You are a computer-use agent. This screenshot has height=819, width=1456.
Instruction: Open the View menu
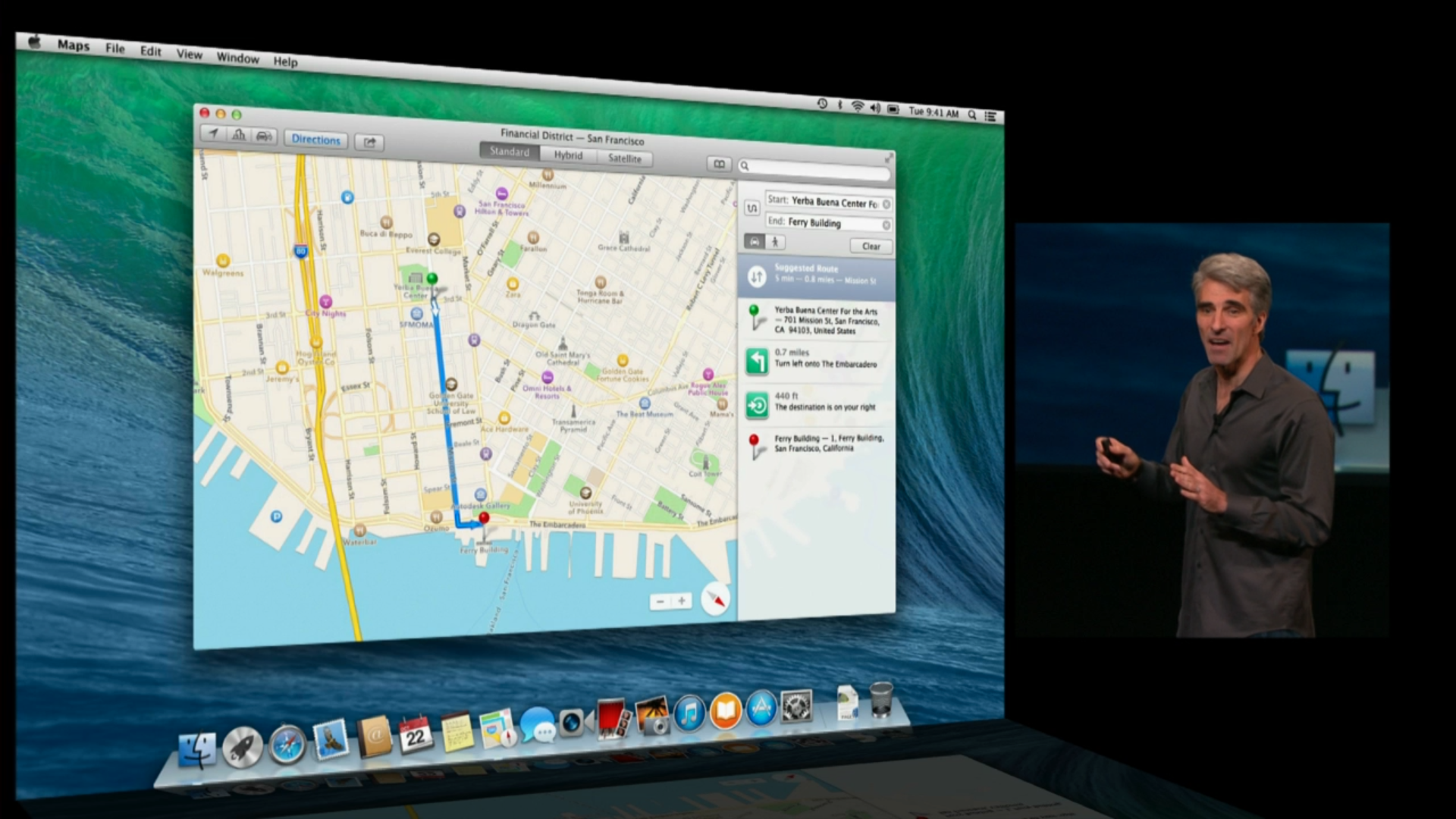click(189, 55)
